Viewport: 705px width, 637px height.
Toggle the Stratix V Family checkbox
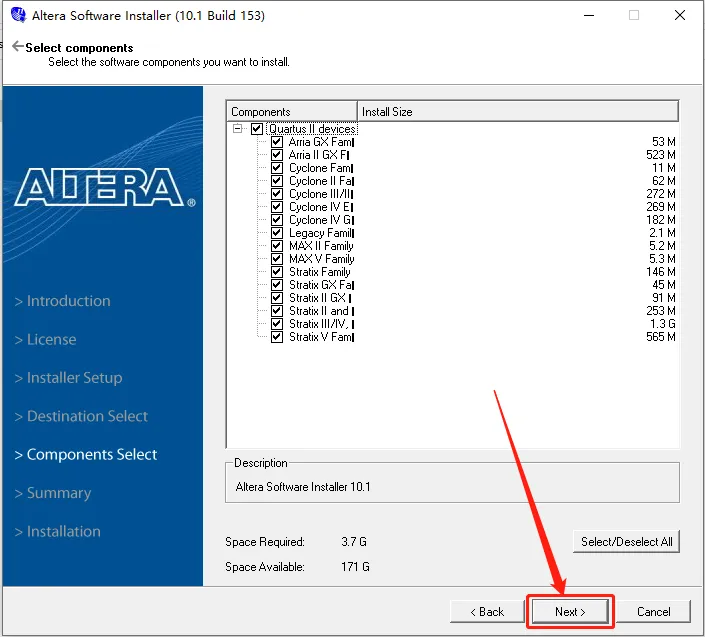tap(277, 338)
